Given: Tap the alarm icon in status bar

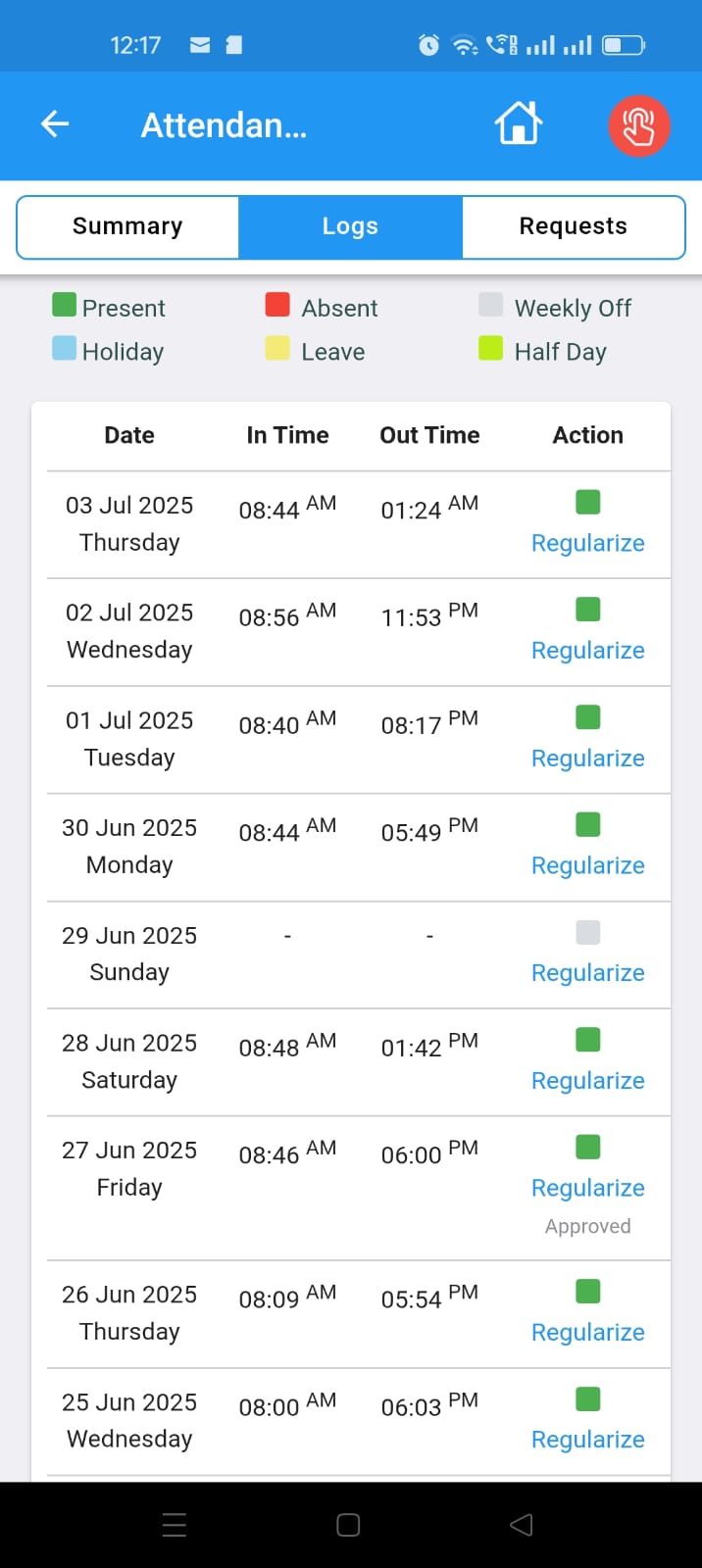Looking at the screenshot, I should pos(428,45).
